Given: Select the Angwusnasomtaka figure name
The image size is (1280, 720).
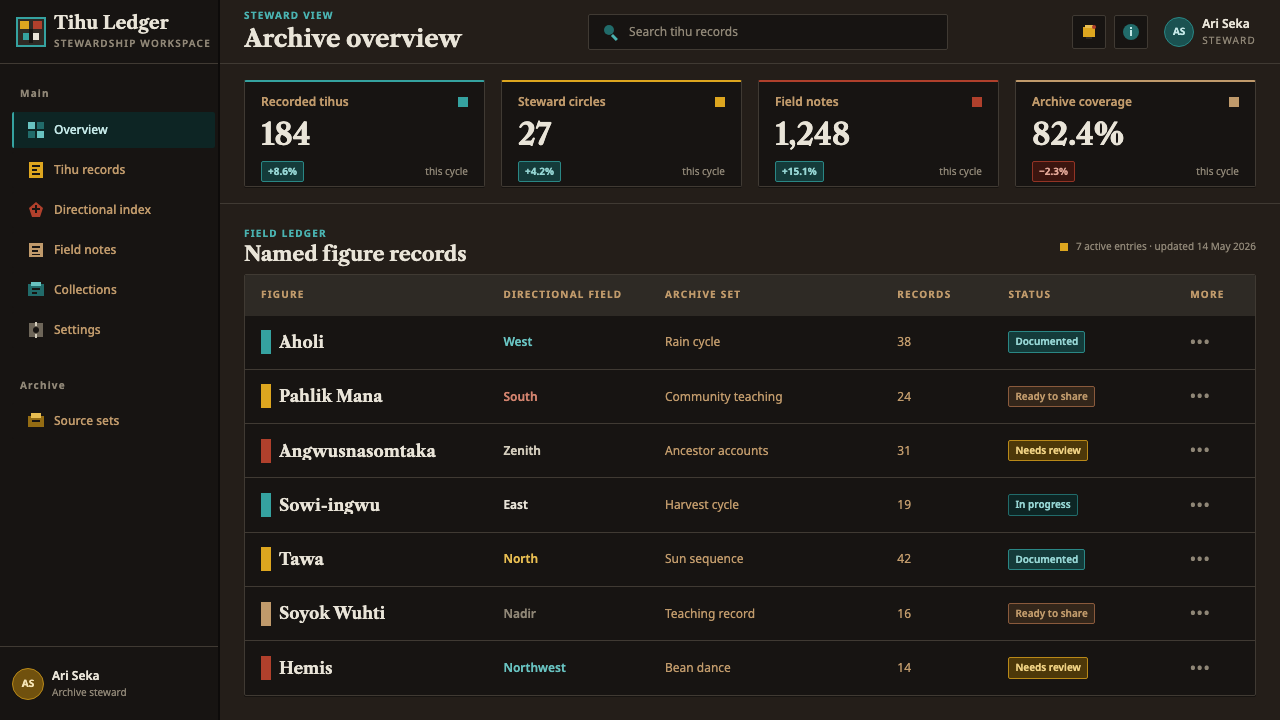Looking at the screenshot, I should click(x=357, y=451).
